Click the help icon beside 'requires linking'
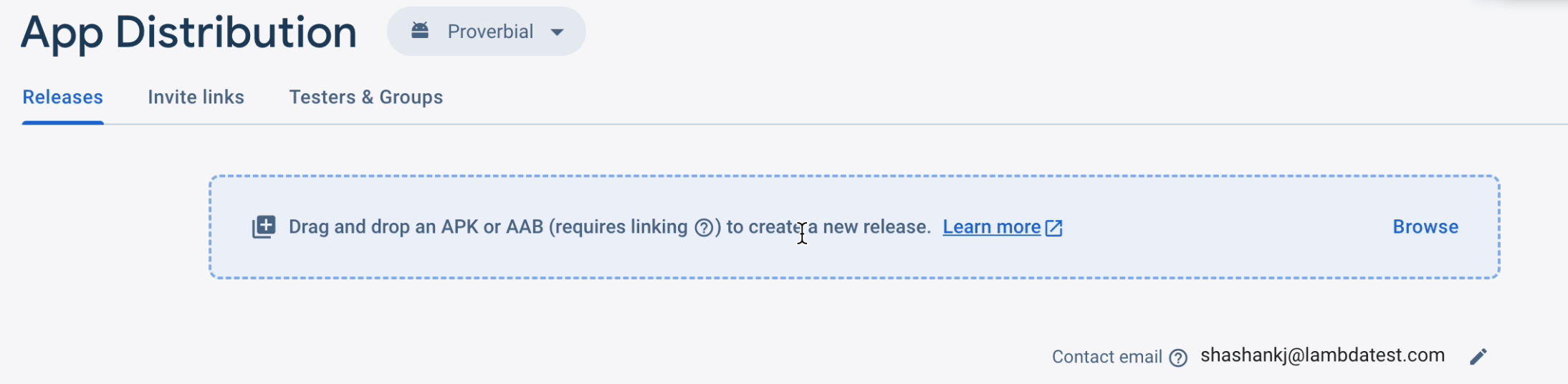The image size is (1568, 384). pos(704,228)
